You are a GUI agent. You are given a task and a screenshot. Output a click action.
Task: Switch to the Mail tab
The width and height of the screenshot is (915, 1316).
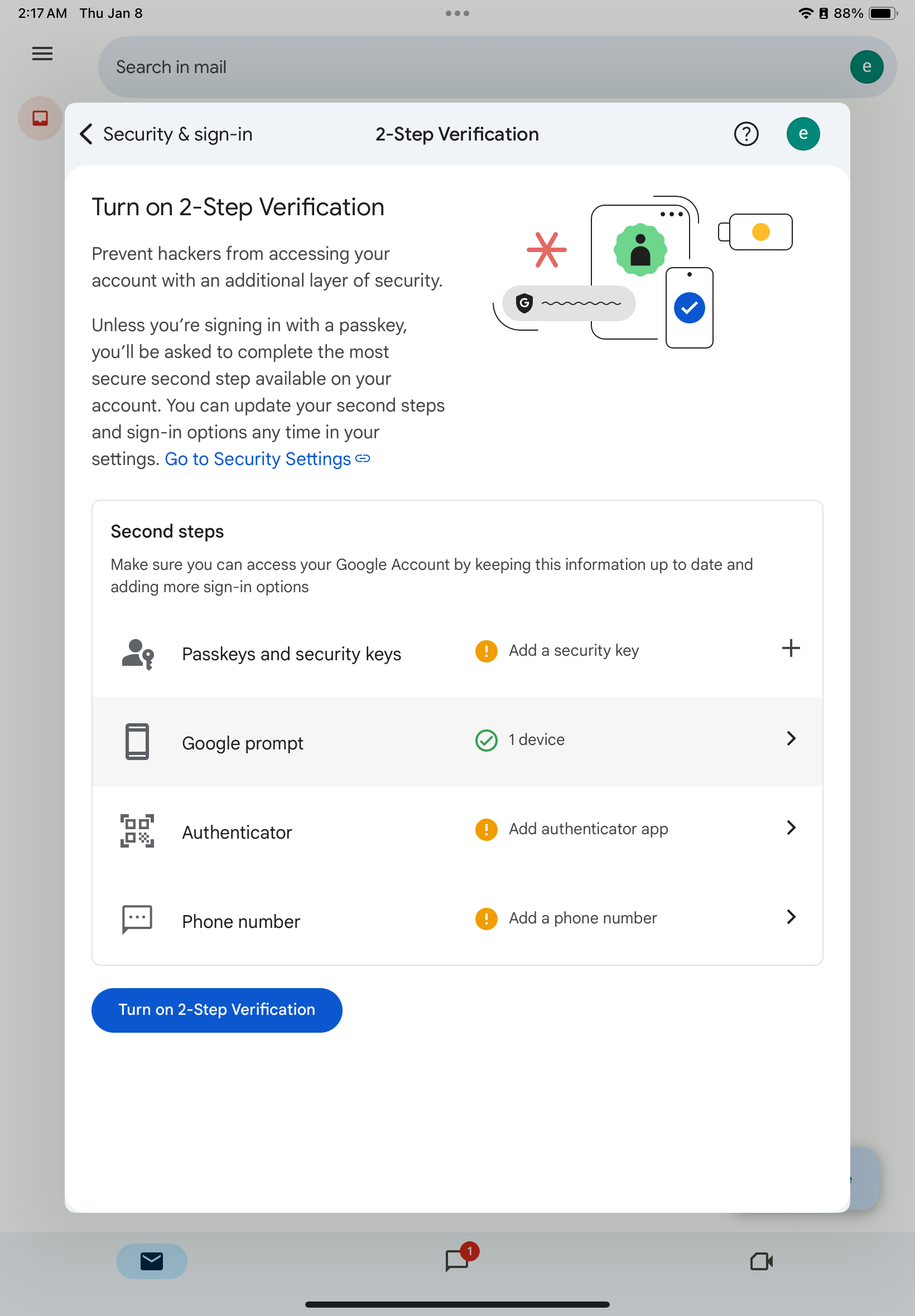coord(152,1261)
